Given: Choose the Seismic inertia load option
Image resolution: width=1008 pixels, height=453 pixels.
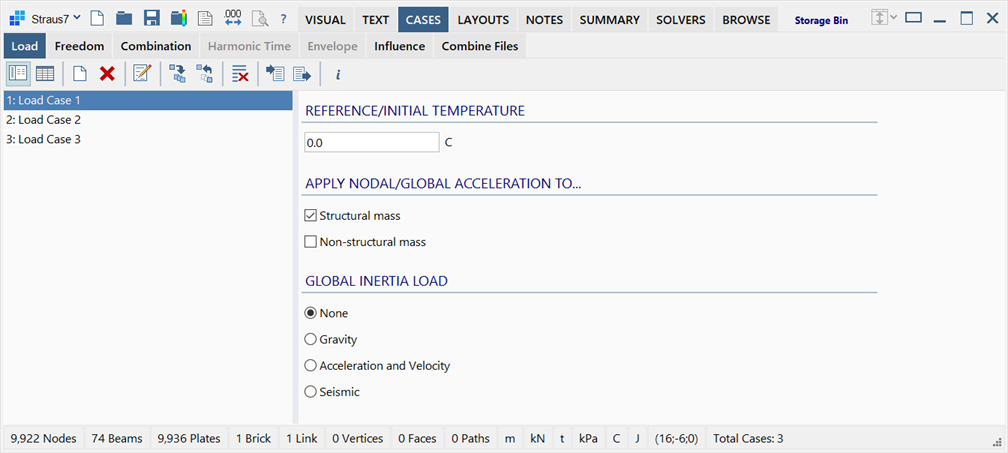Looking at the screenshot, I should [x=310, y=392].
